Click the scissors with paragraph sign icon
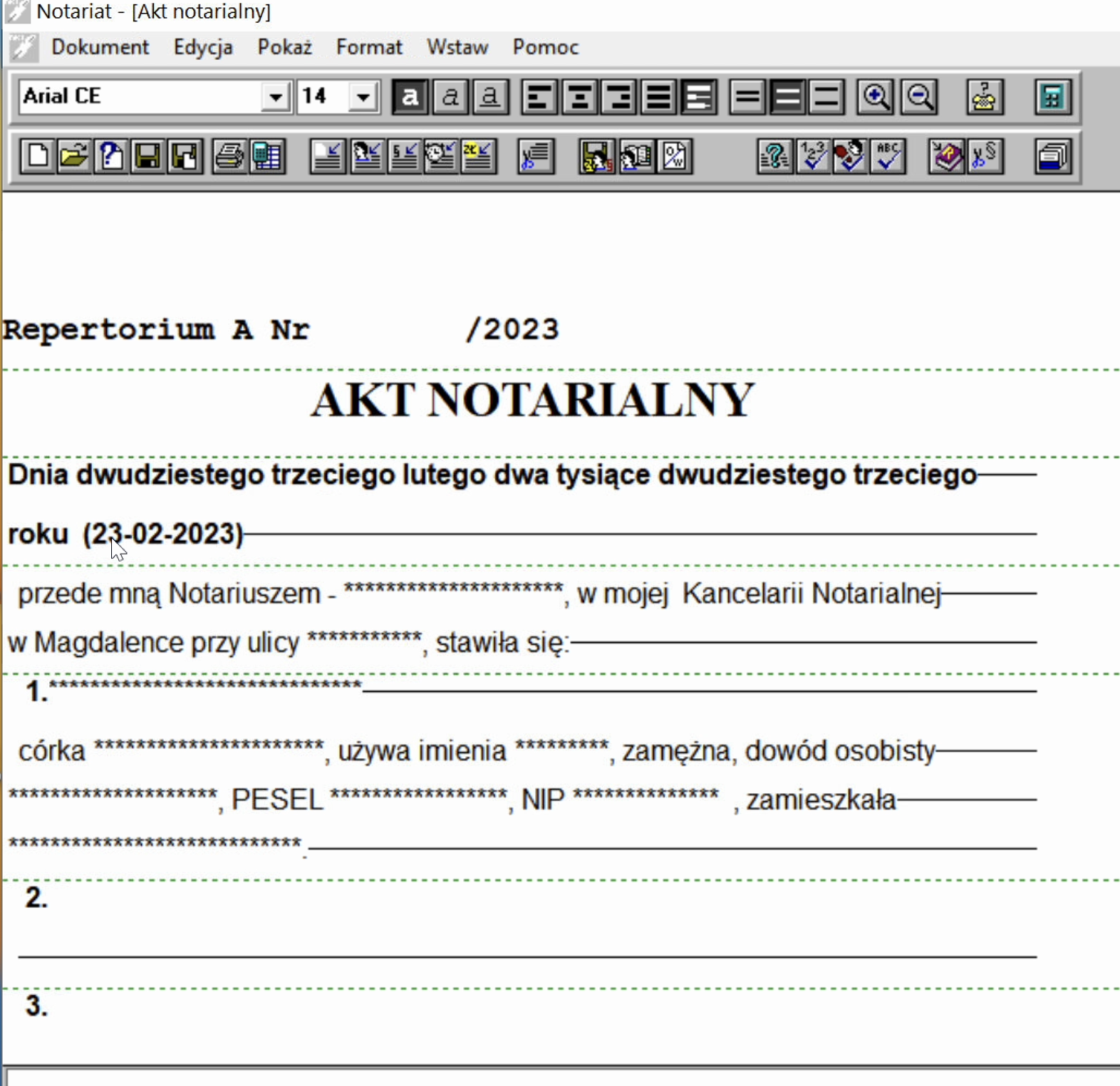Screen dimensions: 1120x1086 point(985,156)
